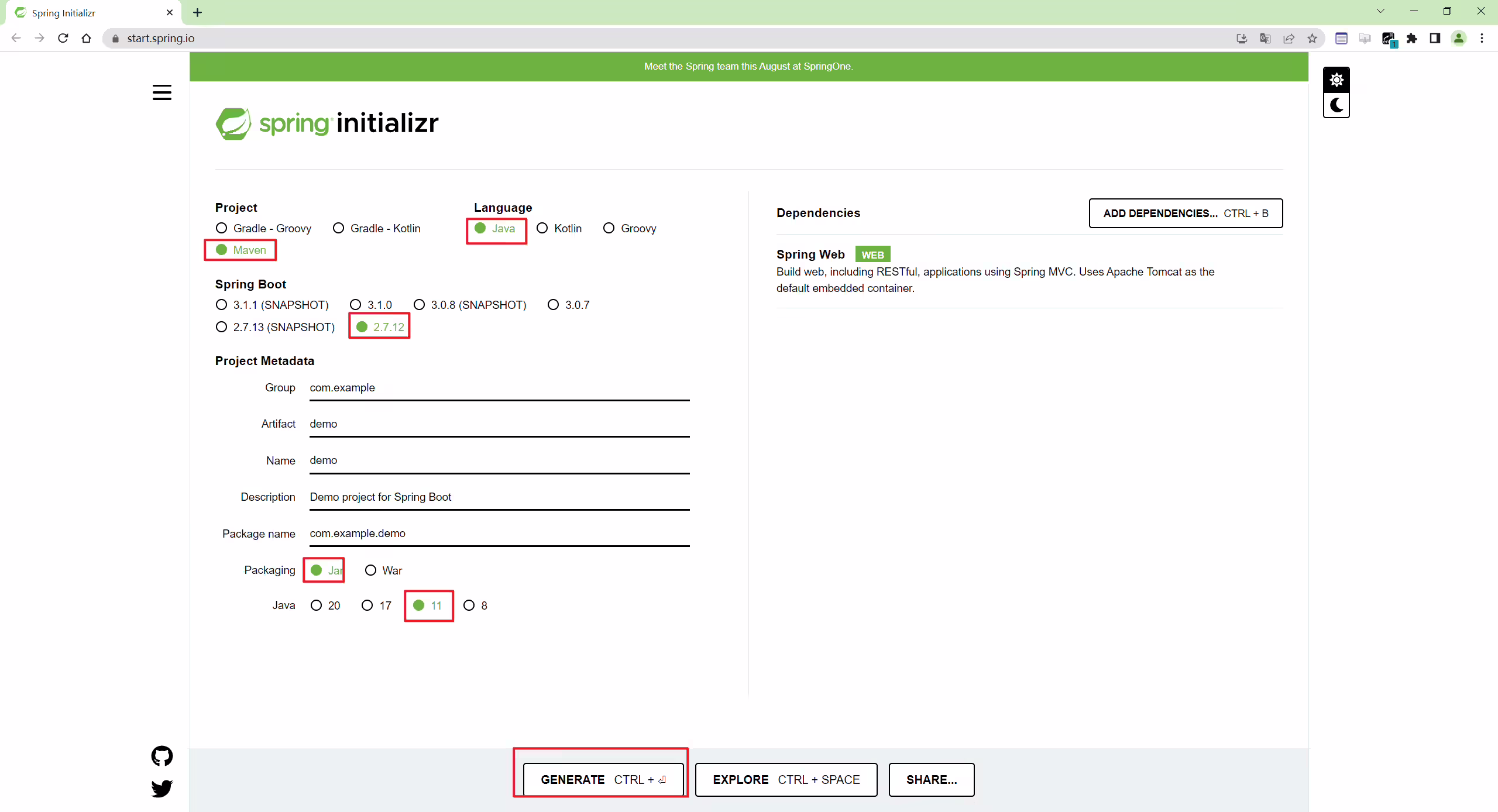The height and width of the screenshot is (812, 1498).
Task: Select Spring Boot 3.1.1 (SNAPSHOT)
Action: pos(272,305)
